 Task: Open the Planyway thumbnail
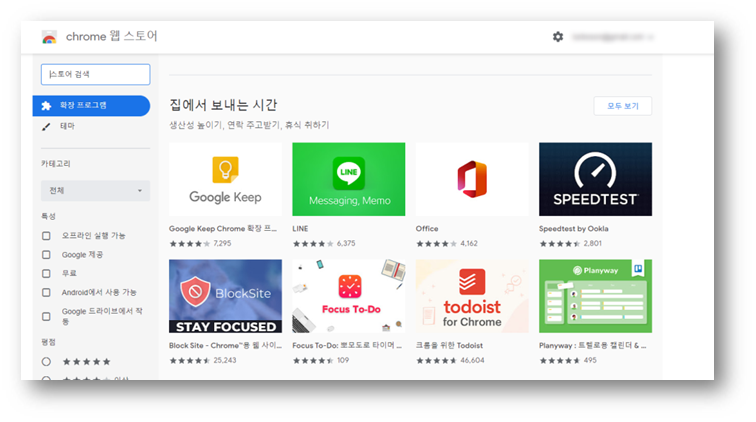(595, 296)
